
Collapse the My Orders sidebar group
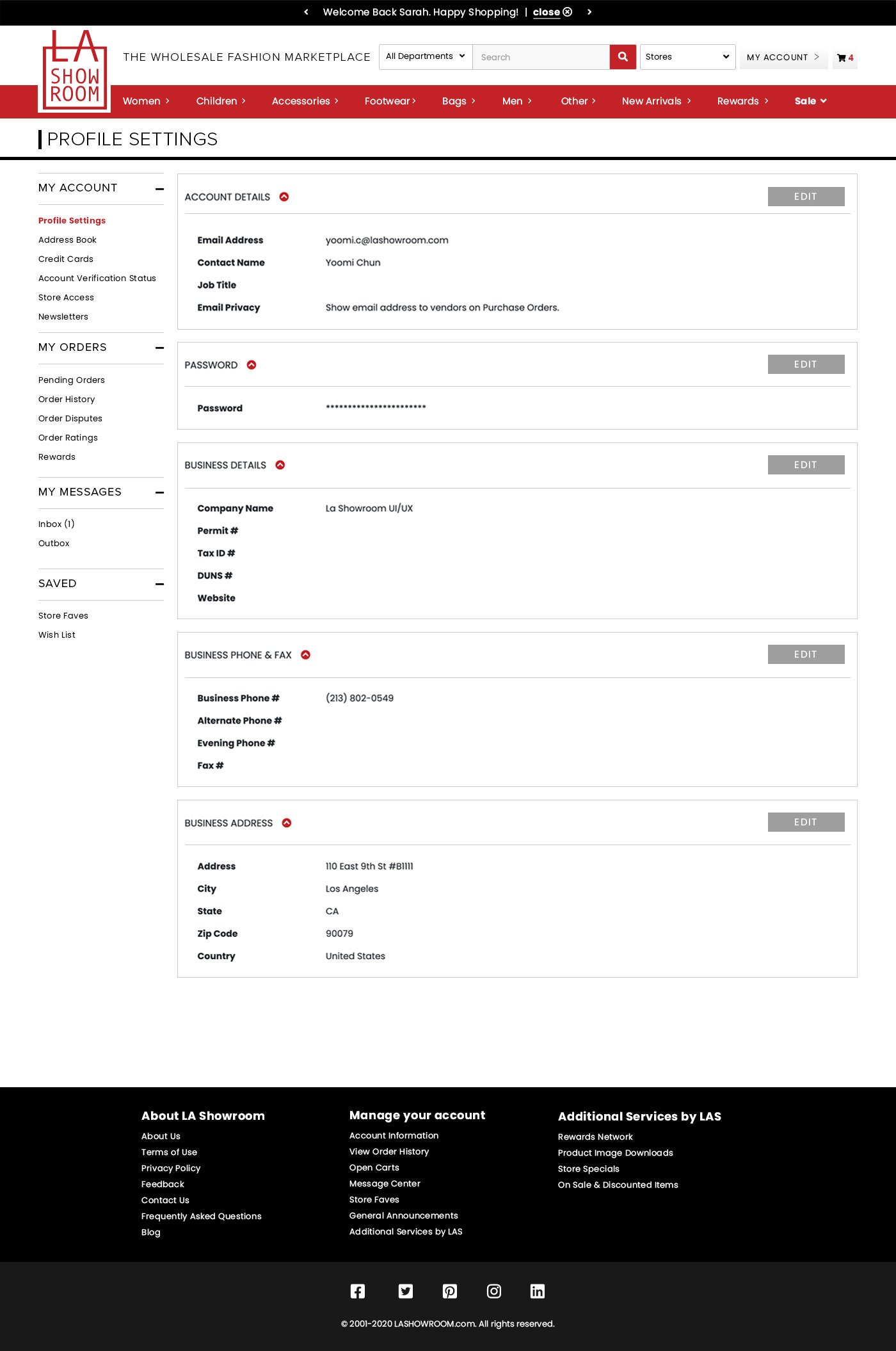159,348
